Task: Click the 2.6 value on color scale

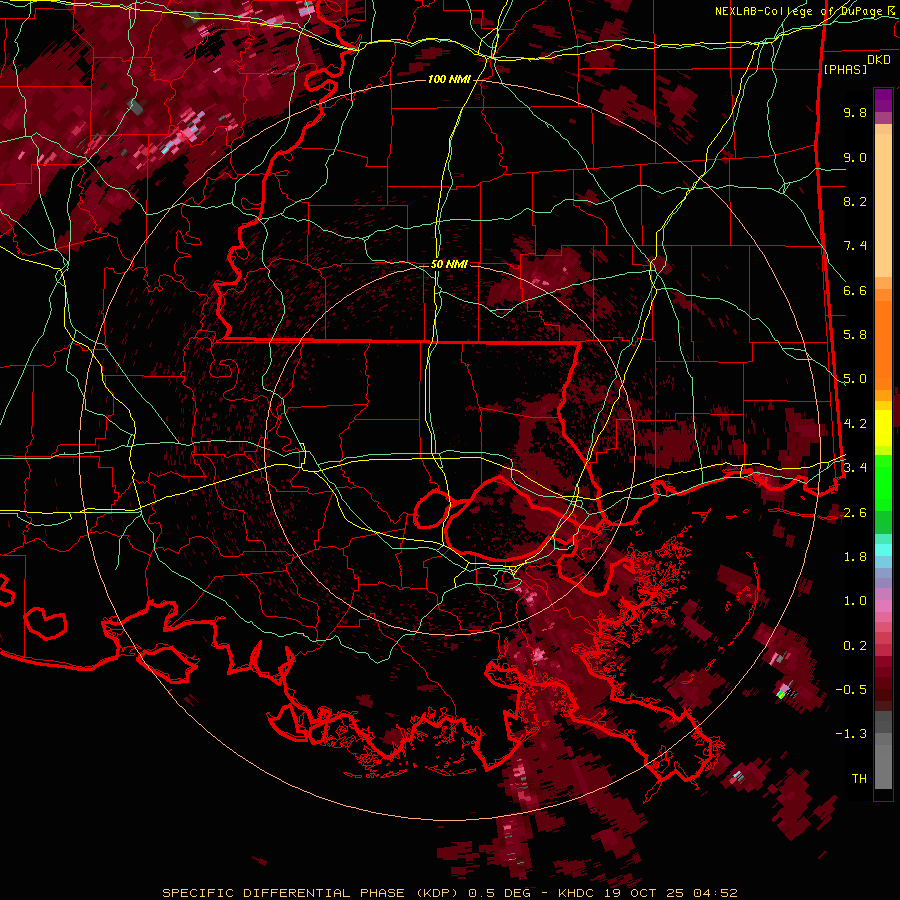Action: tap(855, 513)
